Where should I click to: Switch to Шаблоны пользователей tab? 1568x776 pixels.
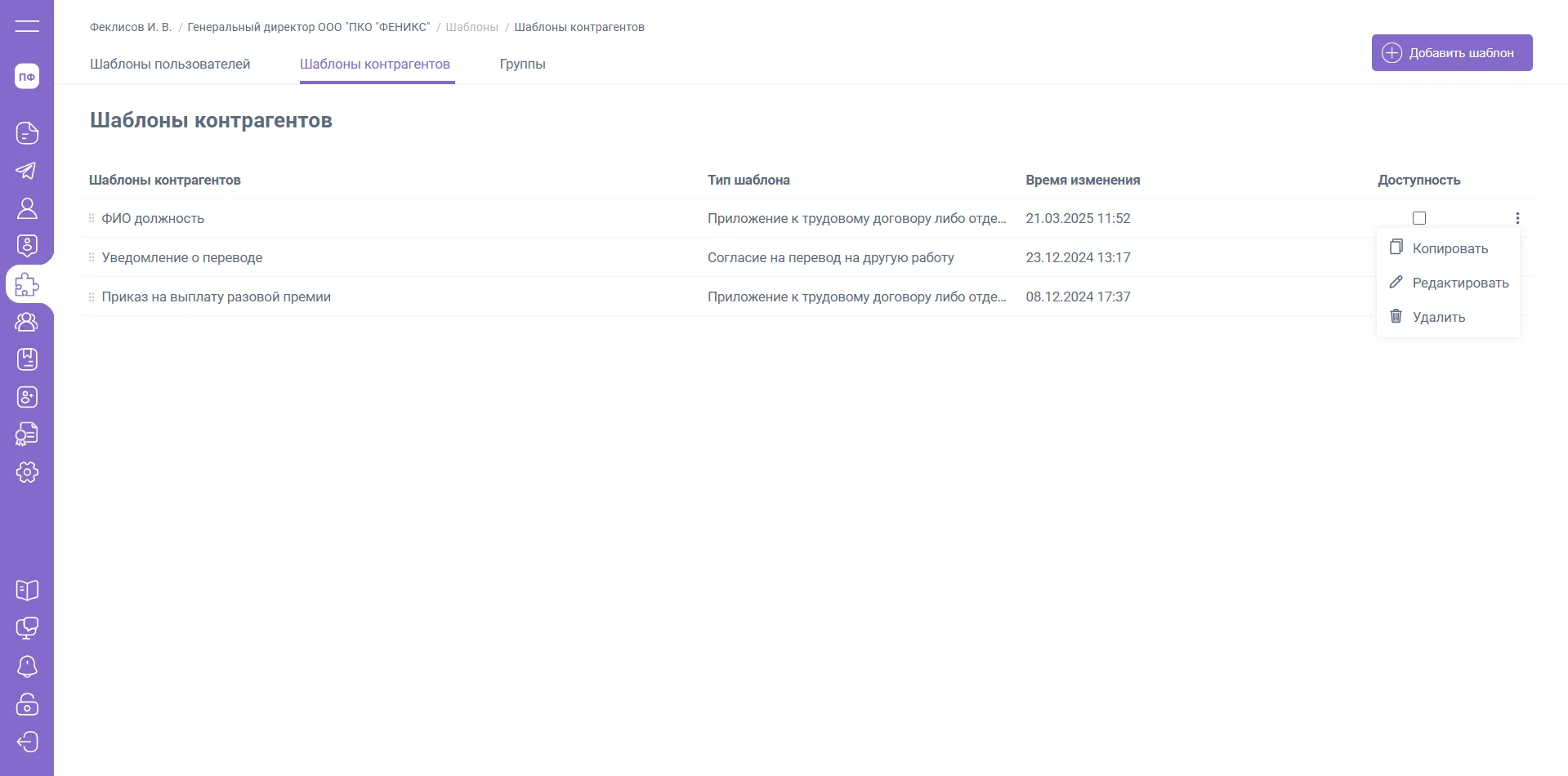pyautogui.click(x=170, y=64)
